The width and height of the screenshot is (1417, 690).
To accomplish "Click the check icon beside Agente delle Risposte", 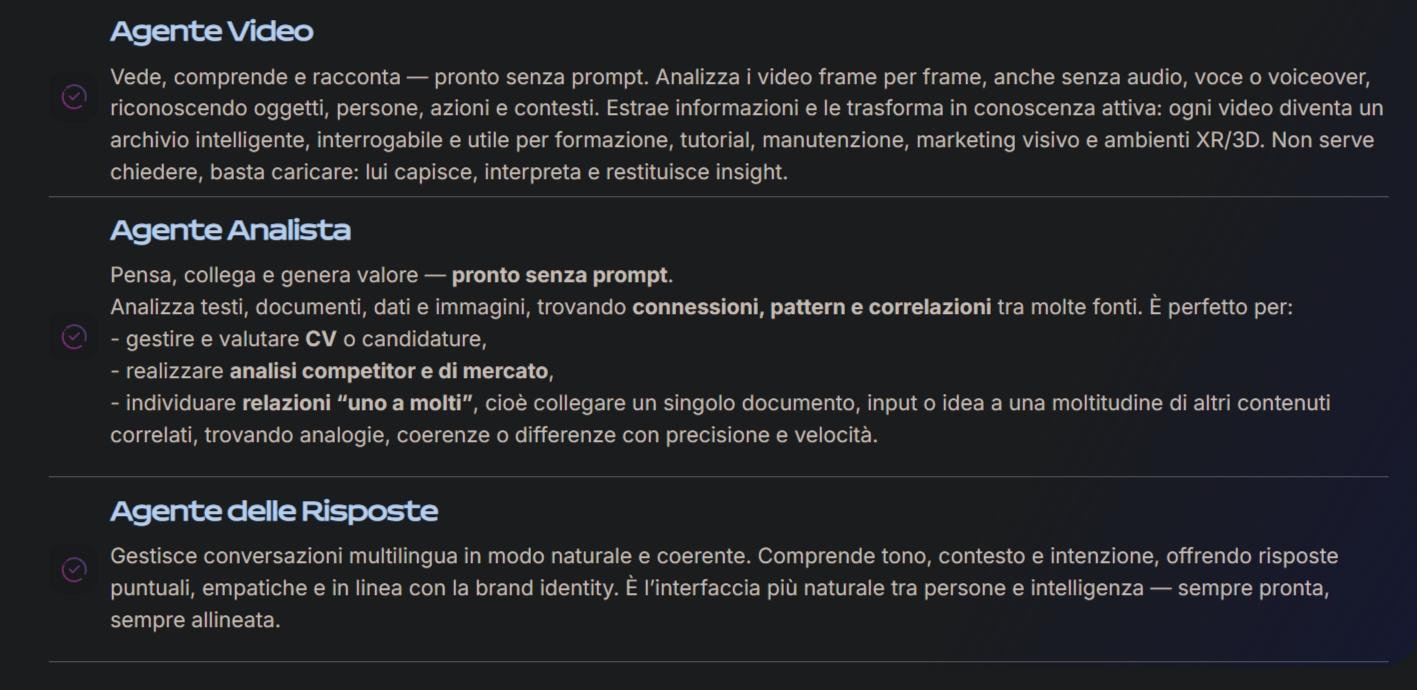I will 74,569.
